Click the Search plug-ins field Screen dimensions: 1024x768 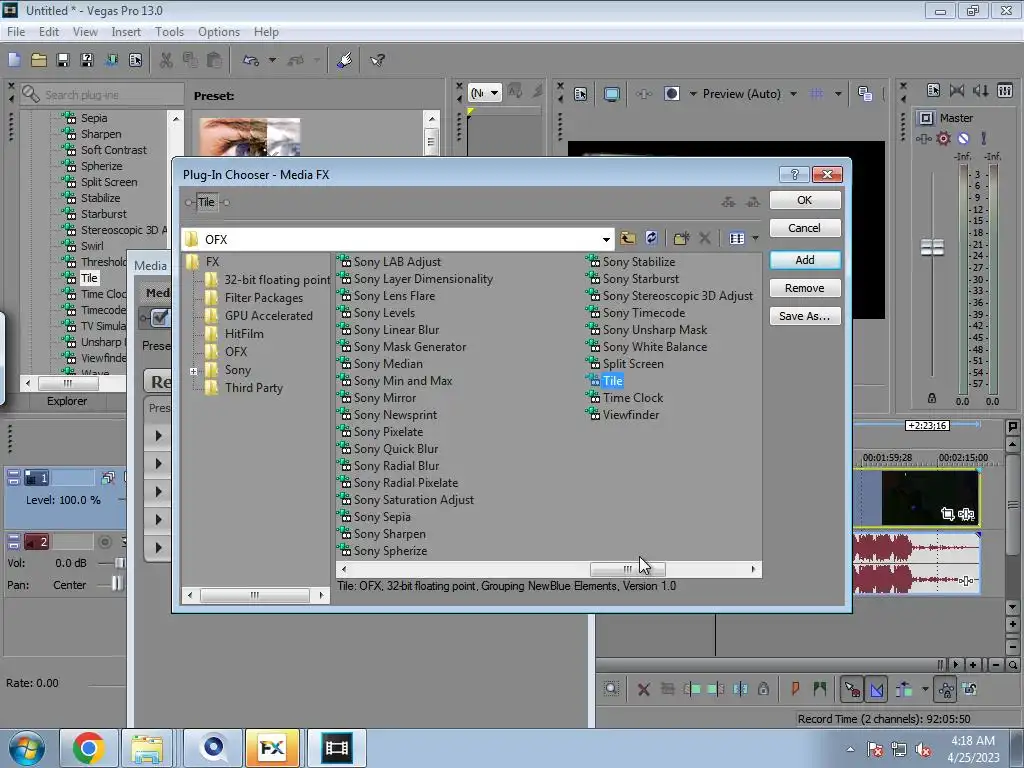[101, 95]
